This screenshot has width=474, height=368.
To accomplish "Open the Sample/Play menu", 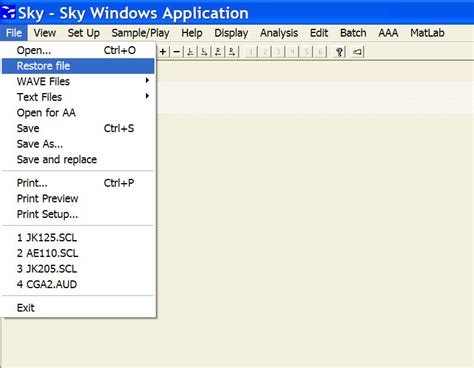I will point(140,33).
